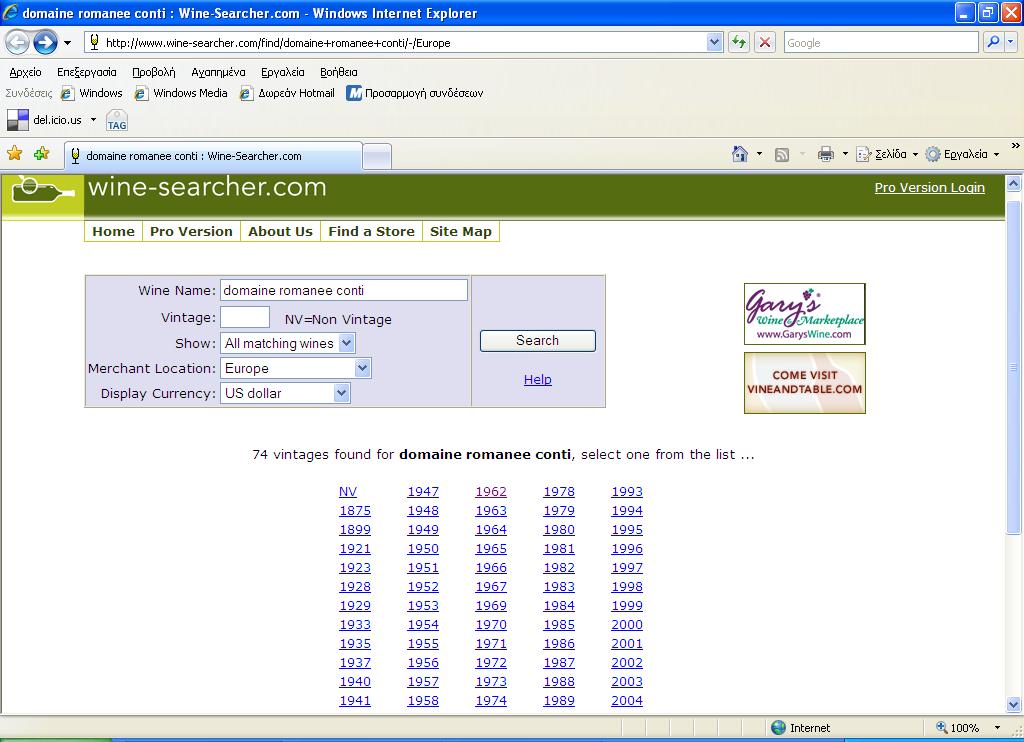Open the Show matching wines dropdown
This screenshot has width=1024, height=742.
[288, 343]
